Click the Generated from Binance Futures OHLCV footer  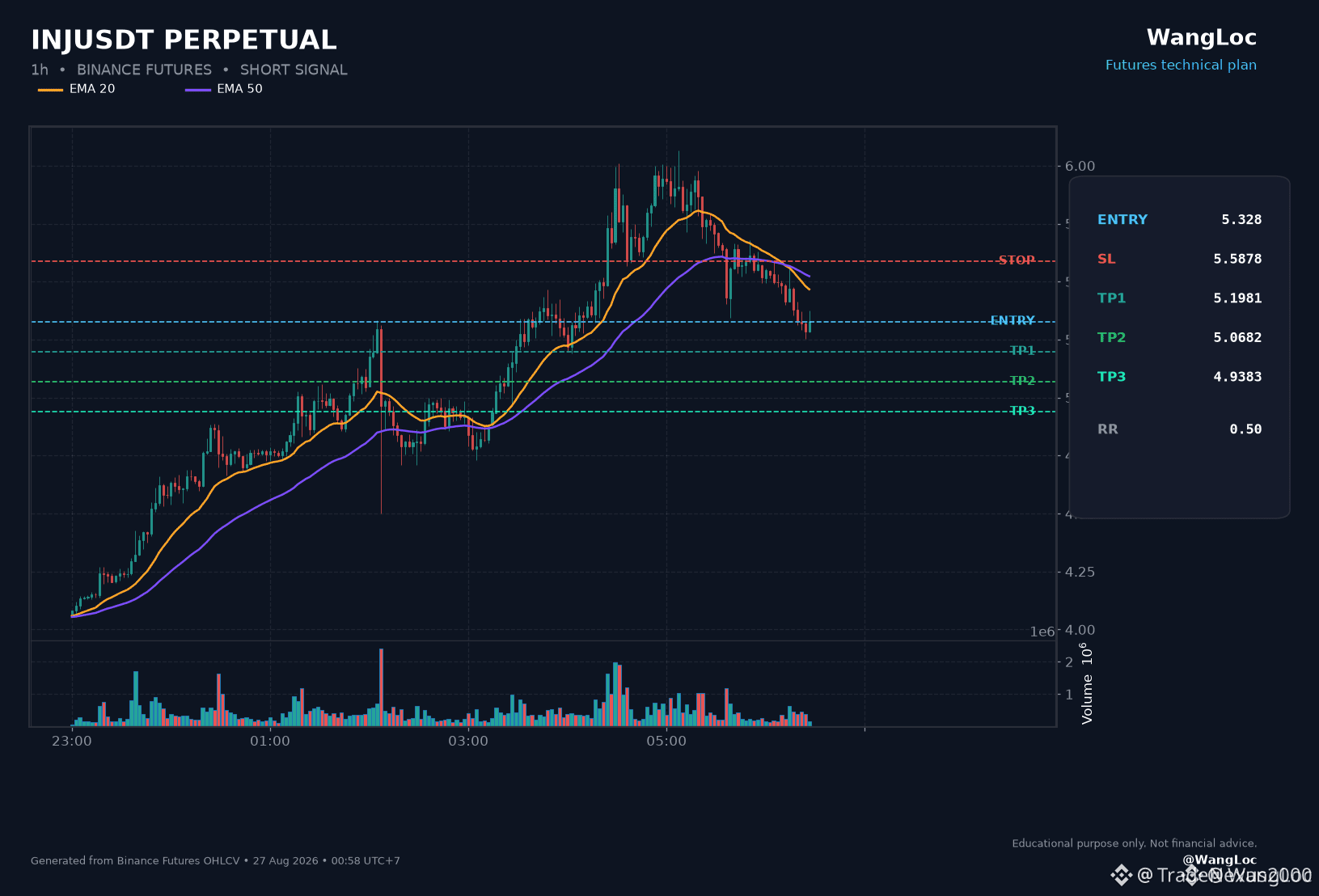[x=215, y=860]
